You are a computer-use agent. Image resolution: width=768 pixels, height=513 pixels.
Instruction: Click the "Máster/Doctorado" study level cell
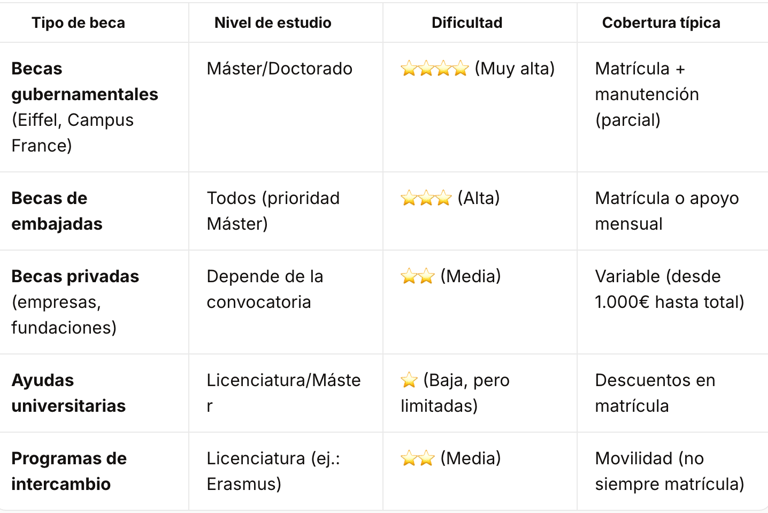[279, 69]
